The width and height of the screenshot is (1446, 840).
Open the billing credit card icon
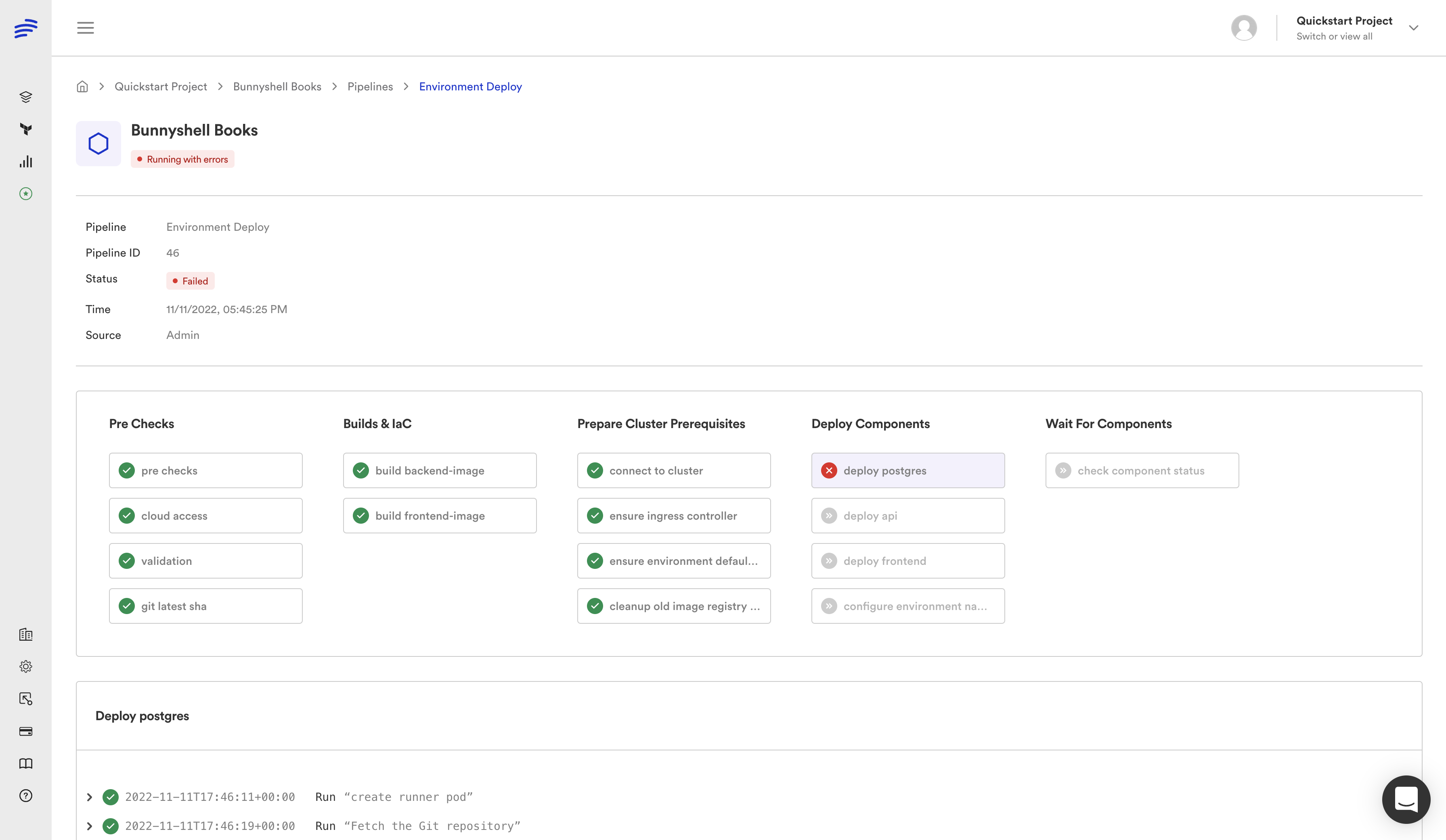click(x=26, y=731)
